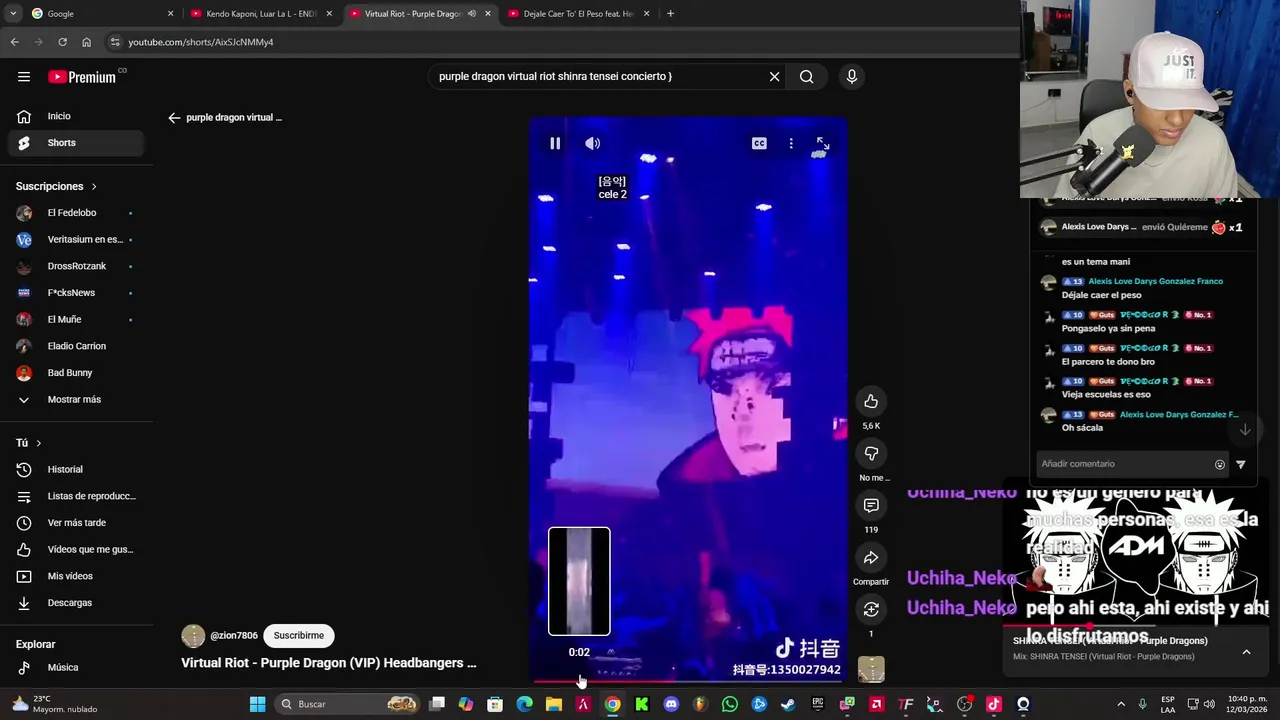Enter fullscreen on the Short
The height and width of the screenshot is (720, 1280).
click(822, 143)
